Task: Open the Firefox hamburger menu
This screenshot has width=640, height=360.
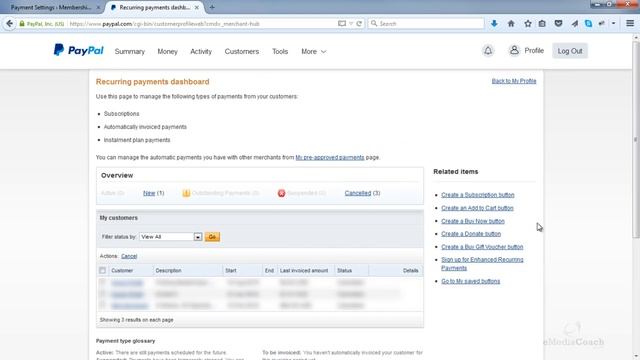Action: click(x=630, y=24)
